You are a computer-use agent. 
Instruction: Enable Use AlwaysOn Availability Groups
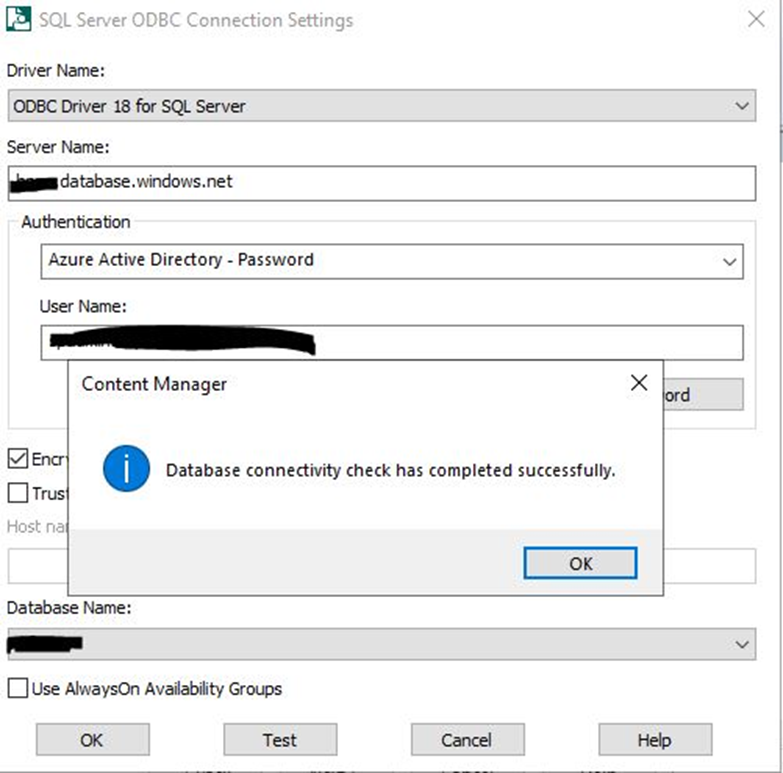coord(18,688)
